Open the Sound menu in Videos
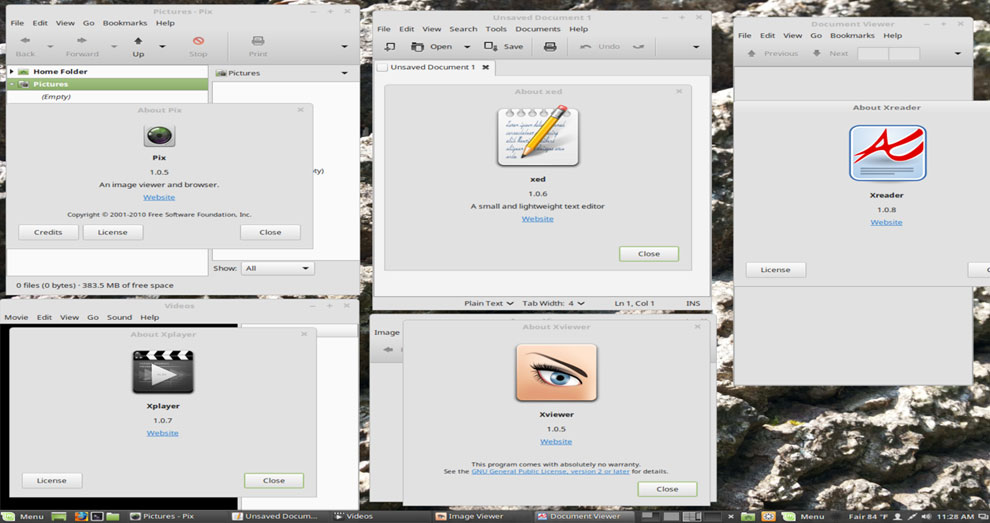 click(x=119, y=318)
